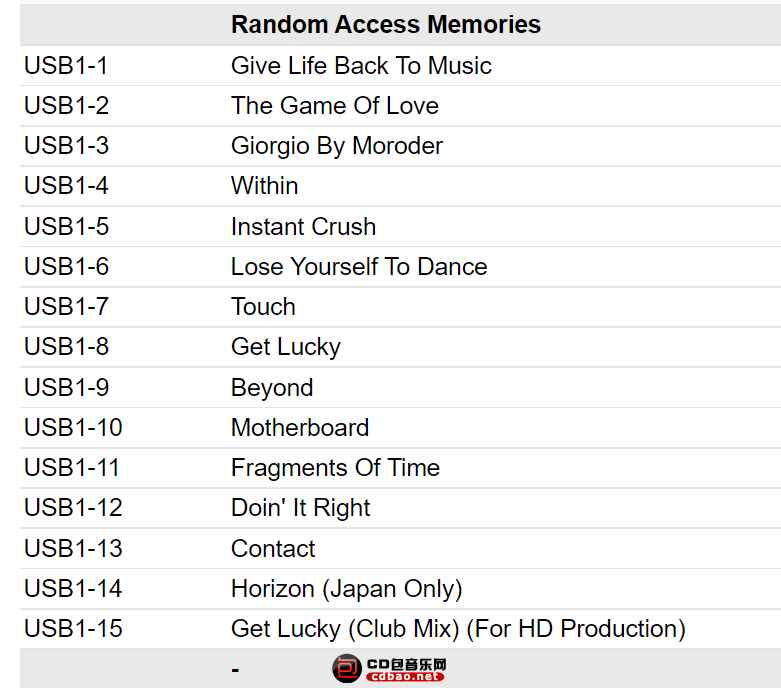Click the Random Access Memories header
Viewport: 781px width, 688px height.
[x=386, y=24]
